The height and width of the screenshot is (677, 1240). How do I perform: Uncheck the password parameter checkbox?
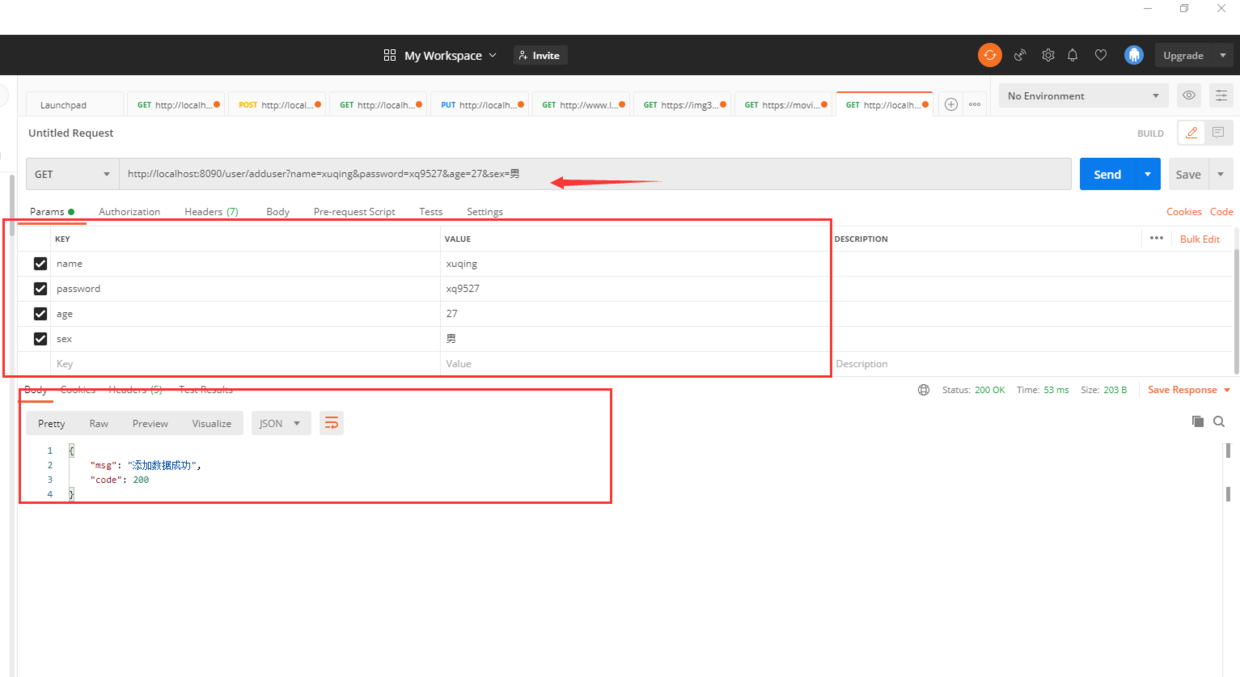40,289
